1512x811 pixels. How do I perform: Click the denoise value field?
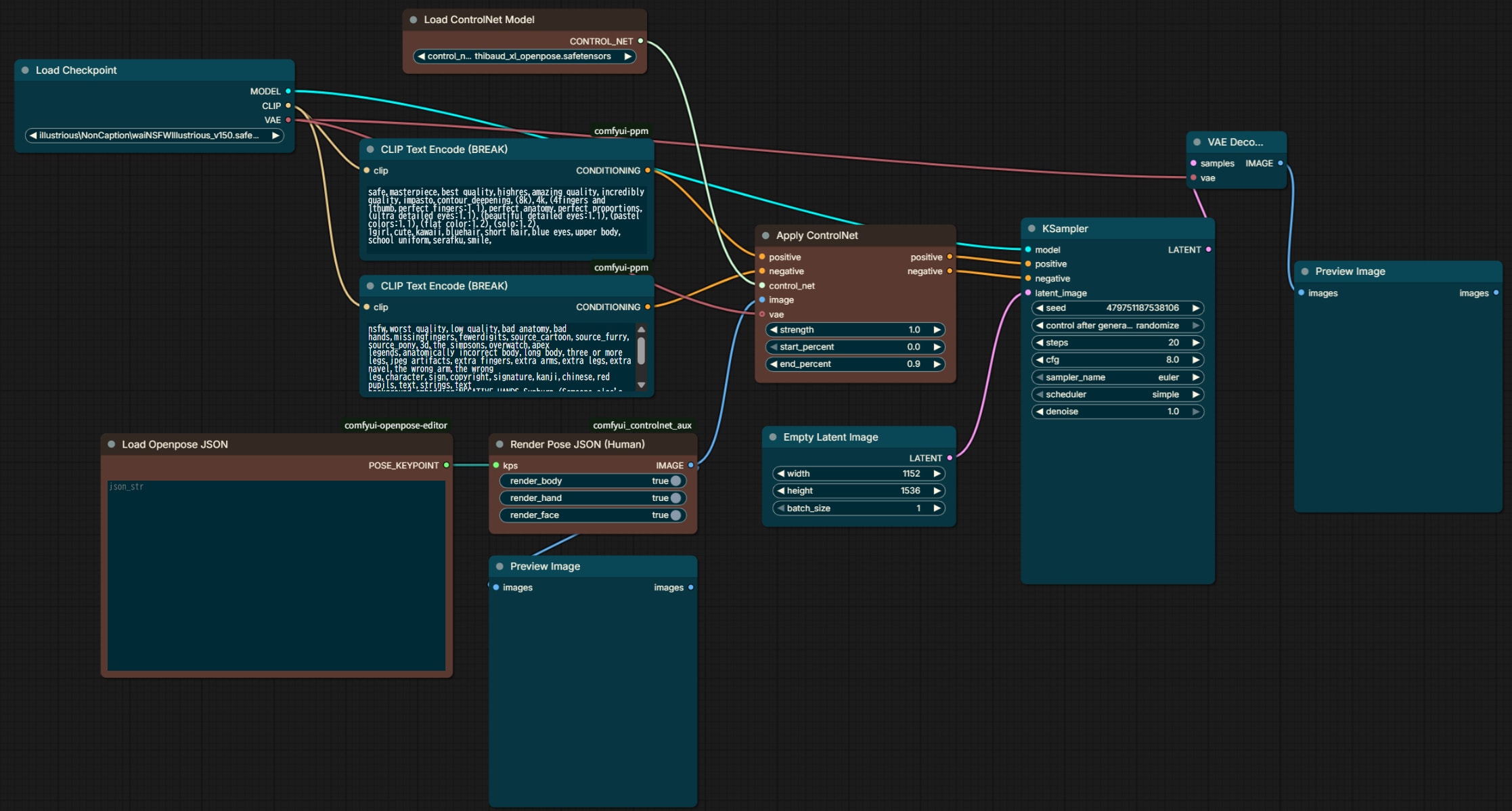click(x=1117, y=412)
